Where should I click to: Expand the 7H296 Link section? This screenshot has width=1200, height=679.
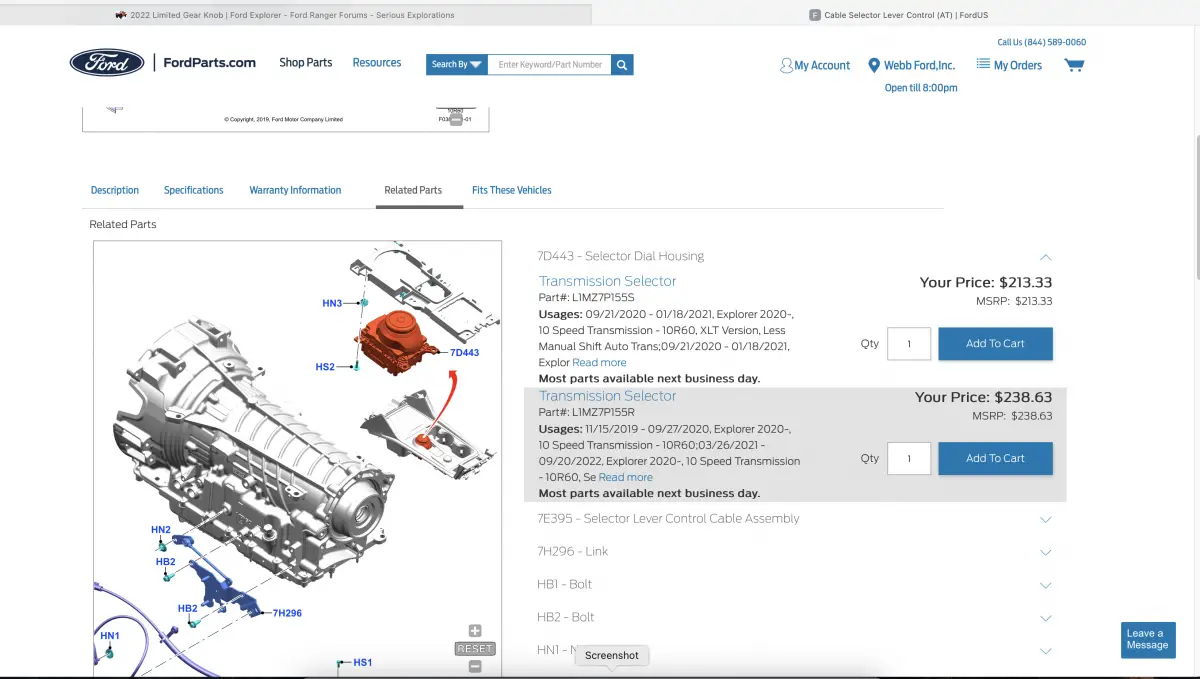point(1046,552)
